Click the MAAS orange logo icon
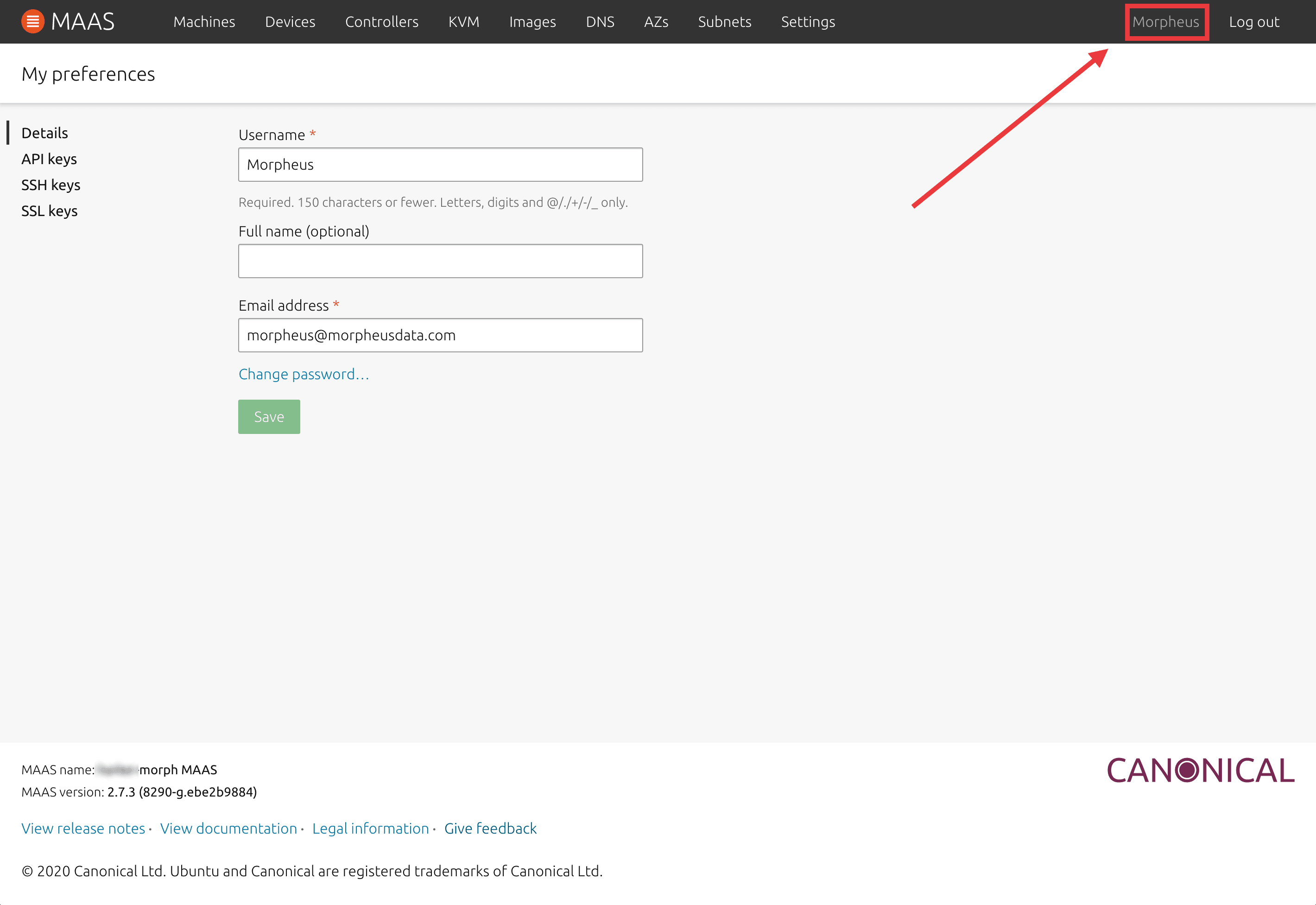 (33, 21)
